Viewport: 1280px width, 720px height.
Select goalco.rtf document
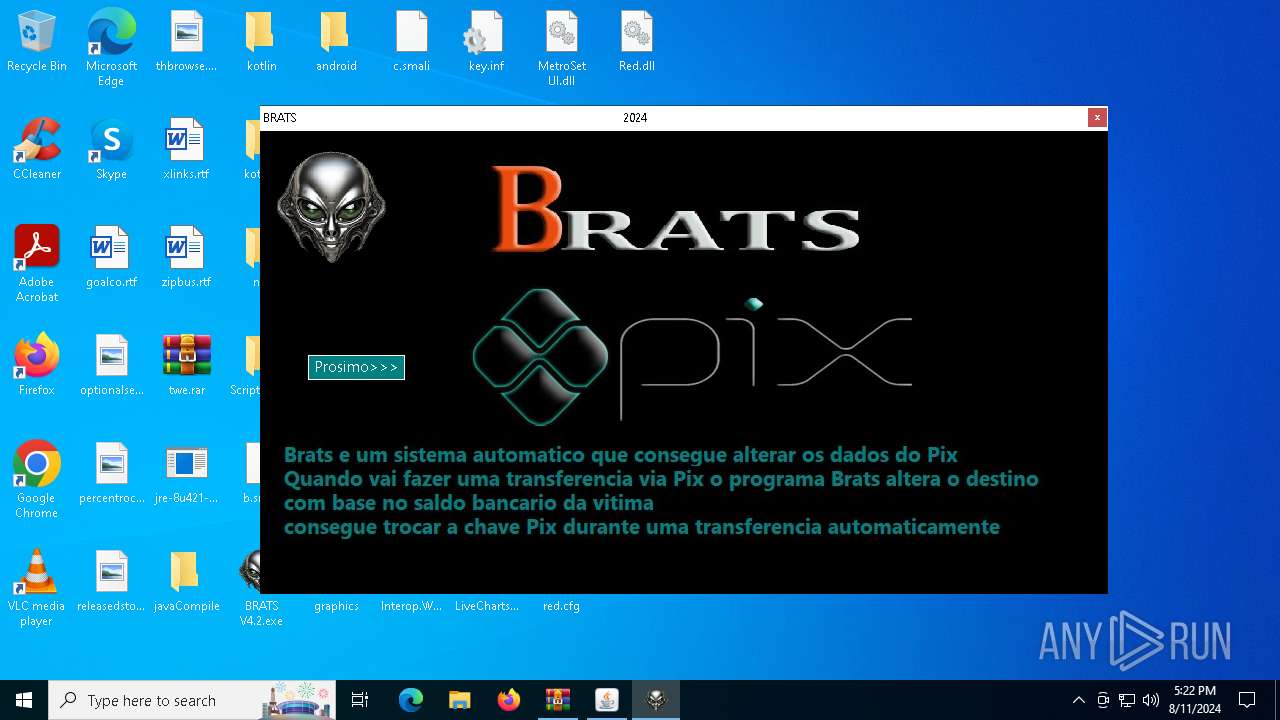[111, 258]
